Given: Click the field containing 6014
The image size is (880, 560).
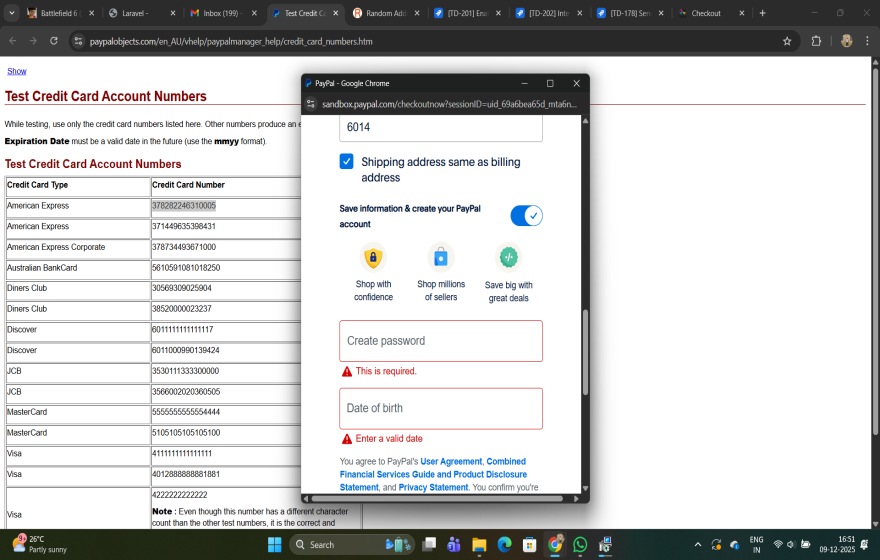Looking at the screenshot, I should (x=441, y=127).
